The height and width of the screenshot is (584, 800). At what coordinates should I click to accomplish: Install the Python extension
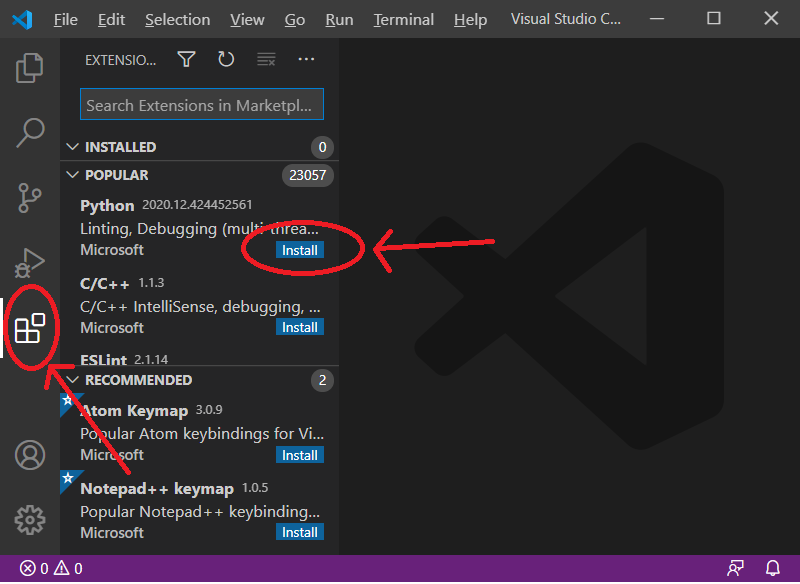300,250
